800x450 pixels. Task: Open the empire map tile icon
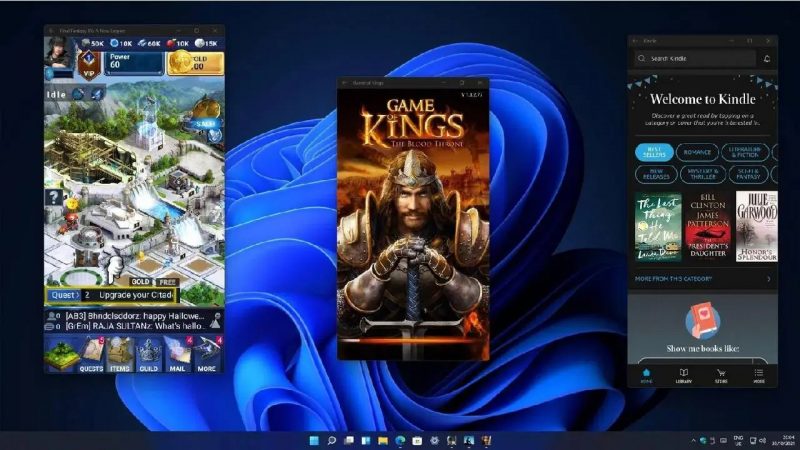point(61,354)
